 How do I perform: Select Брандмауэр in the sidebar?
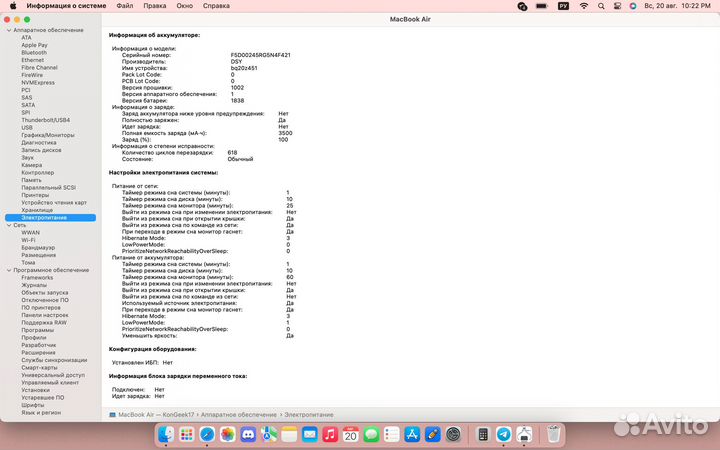pyautogui.click(x=38, y=248)
